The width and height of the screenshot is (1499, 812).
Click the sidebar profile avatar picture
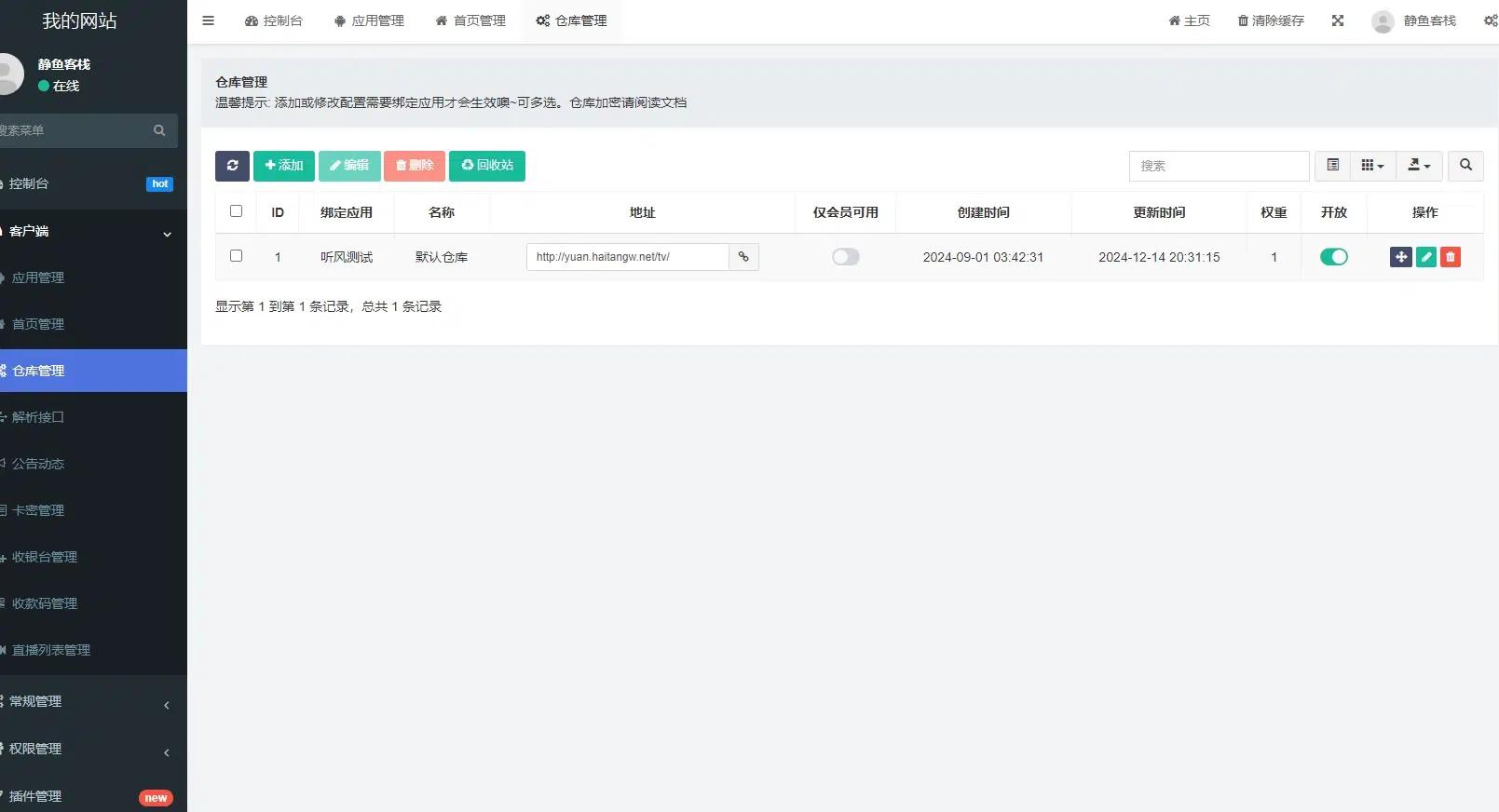tap(9, 74)
